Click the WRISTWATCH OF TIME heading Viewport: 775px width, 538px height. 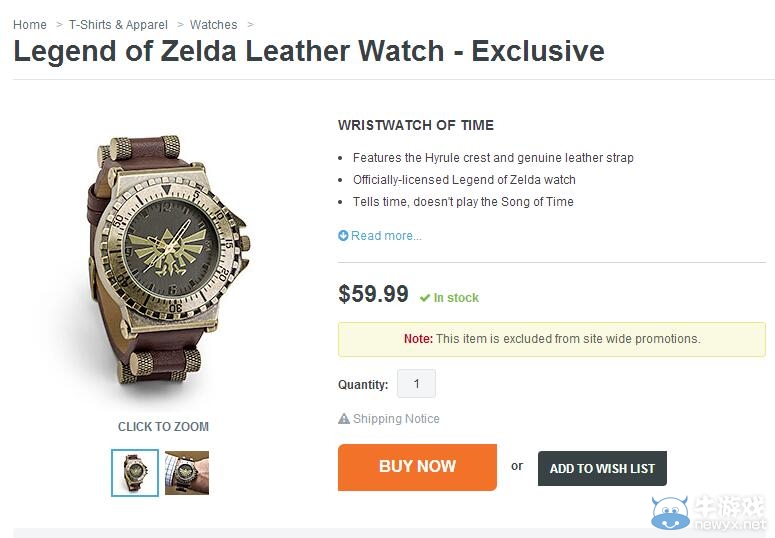[416, 125]
